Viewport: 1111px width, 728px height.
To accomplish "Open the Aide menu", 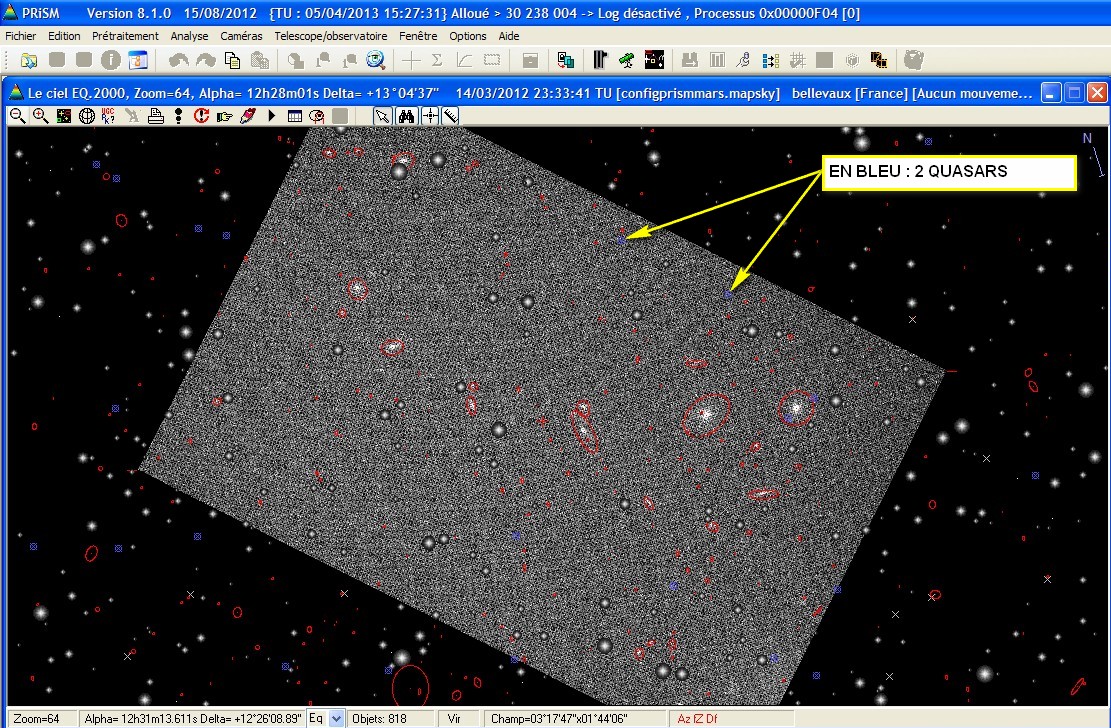I will point(509,35).
